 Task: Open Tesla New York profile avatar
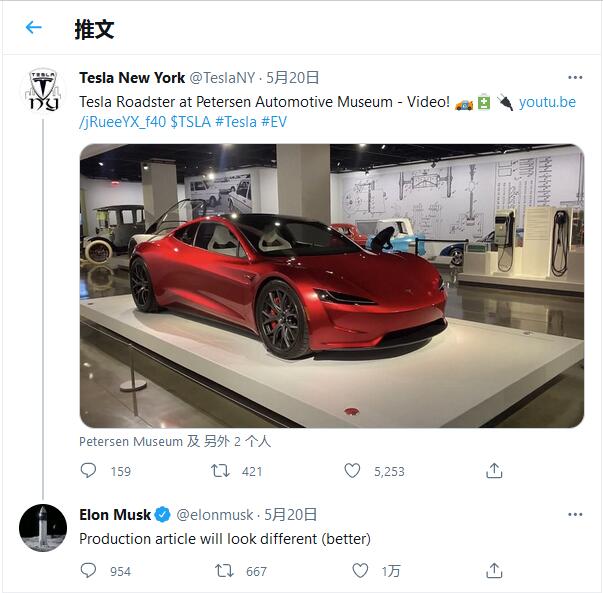coord(43,92)
